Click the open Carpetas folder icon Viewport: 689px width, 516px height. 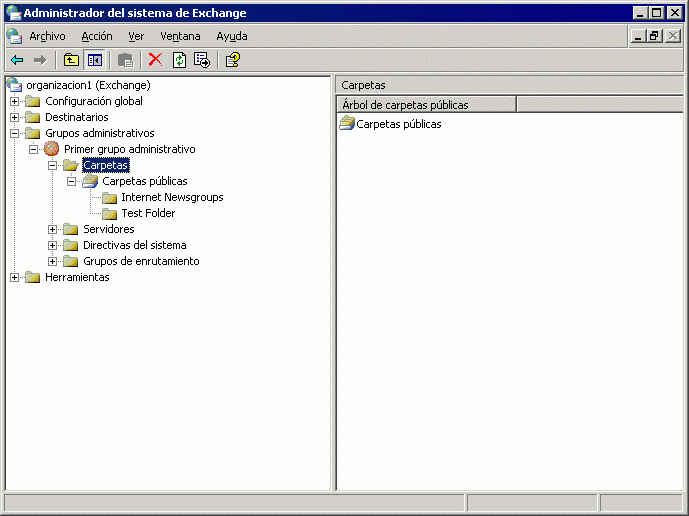pos(71,165)
